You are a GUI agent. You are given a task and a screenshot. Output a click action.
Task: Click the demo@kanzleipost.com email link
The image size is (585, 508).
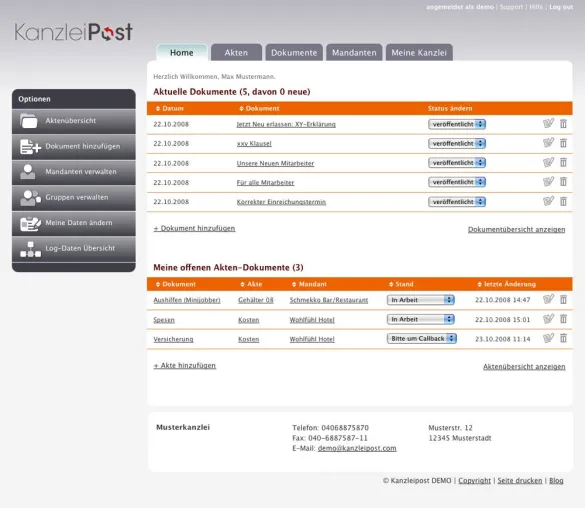[357, 448]
